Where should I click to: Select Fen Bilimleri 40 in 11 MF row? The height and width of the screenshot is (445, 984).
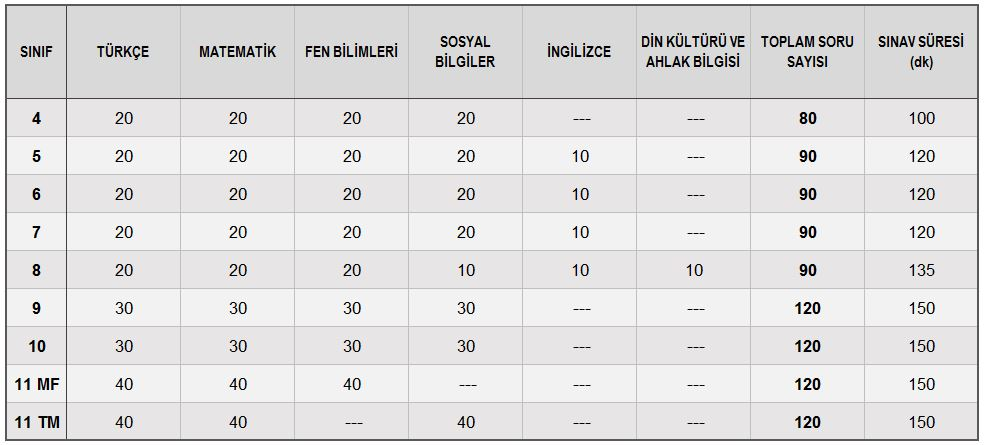pos(351,384)
